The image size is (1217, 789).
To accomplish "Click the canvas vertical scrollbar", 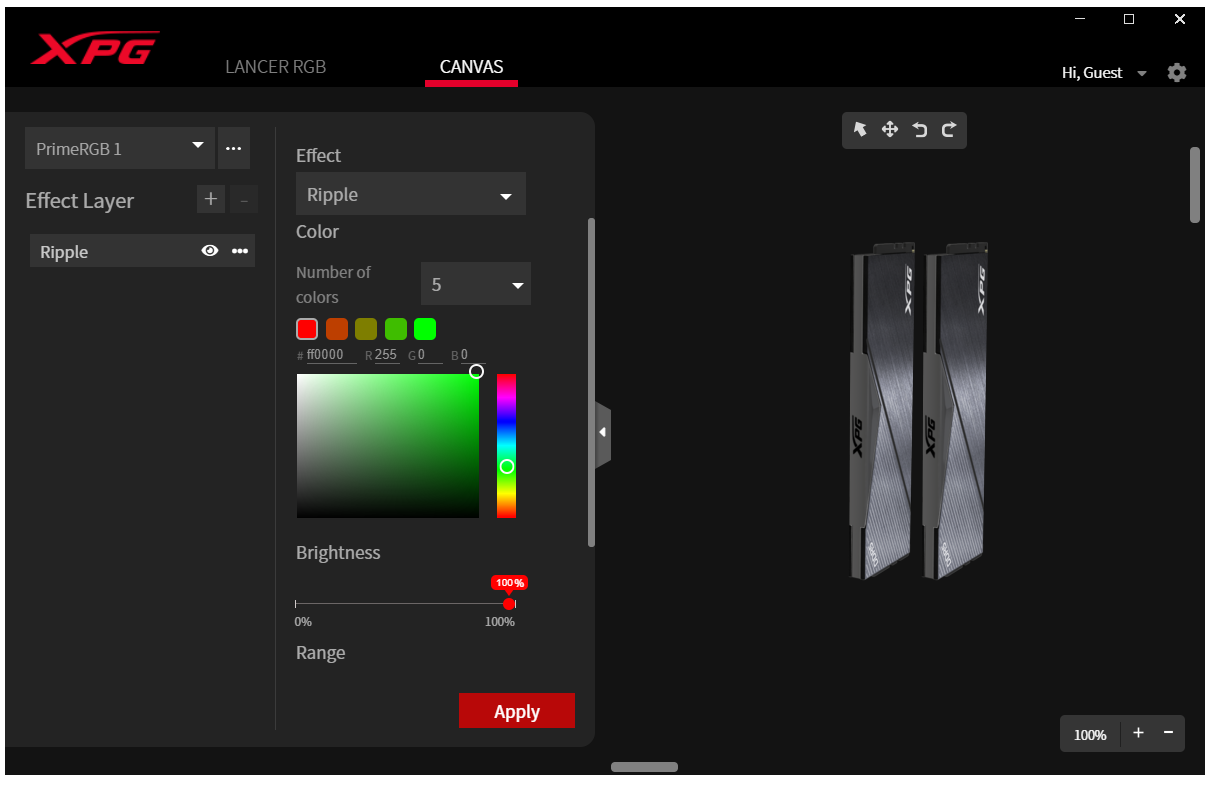I will point(1194,185).
